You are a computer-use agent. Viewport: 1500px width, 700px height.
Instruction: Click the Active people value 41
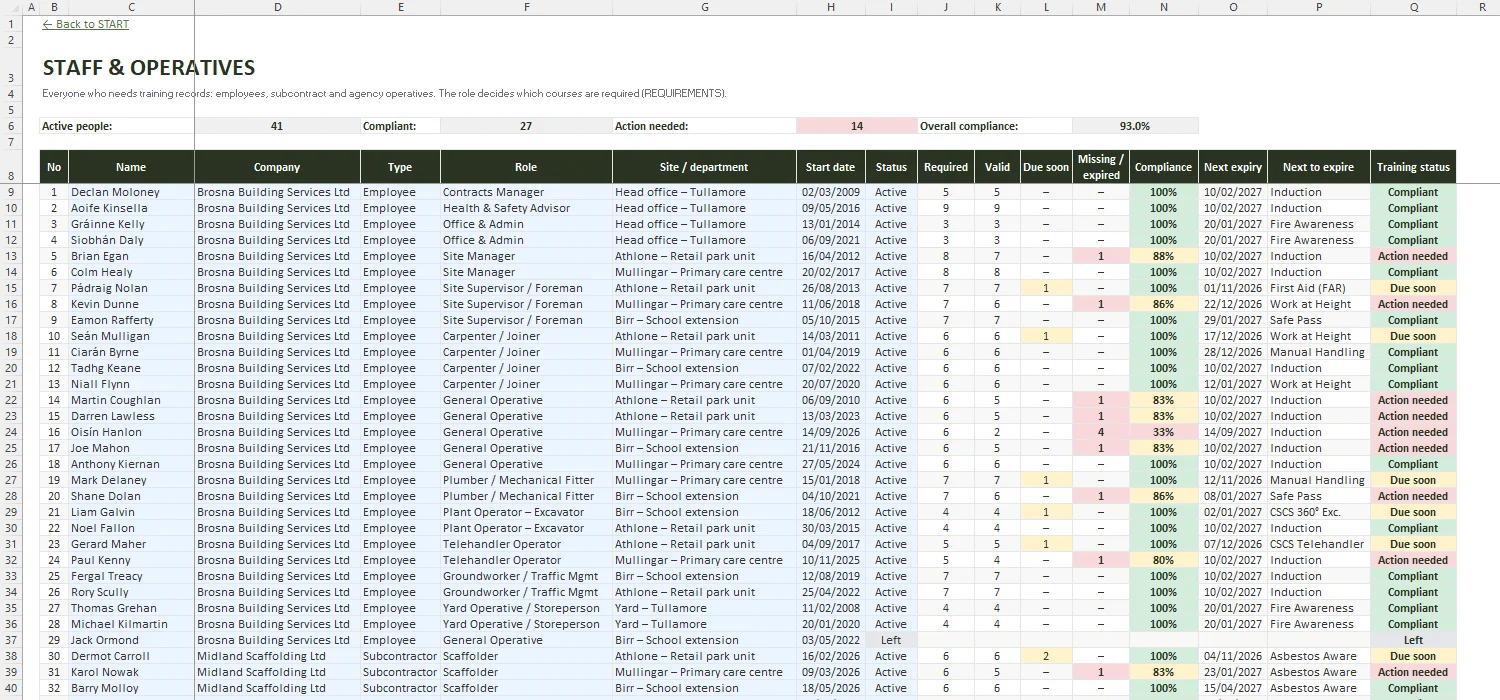tap(277, 126)
